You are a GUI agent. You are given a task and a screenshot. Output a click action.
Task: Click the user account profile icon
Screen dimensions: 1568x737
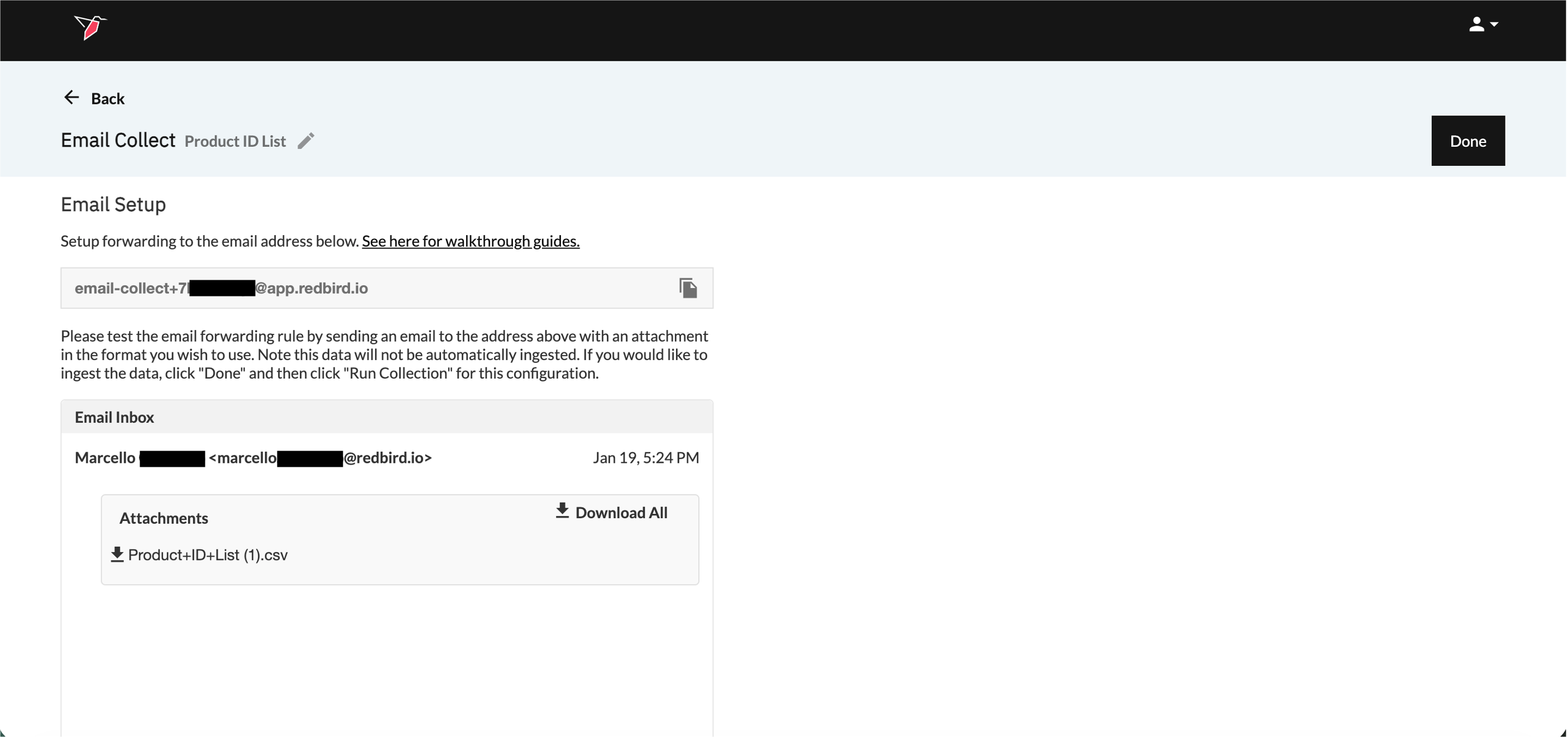coord(1476,25)
